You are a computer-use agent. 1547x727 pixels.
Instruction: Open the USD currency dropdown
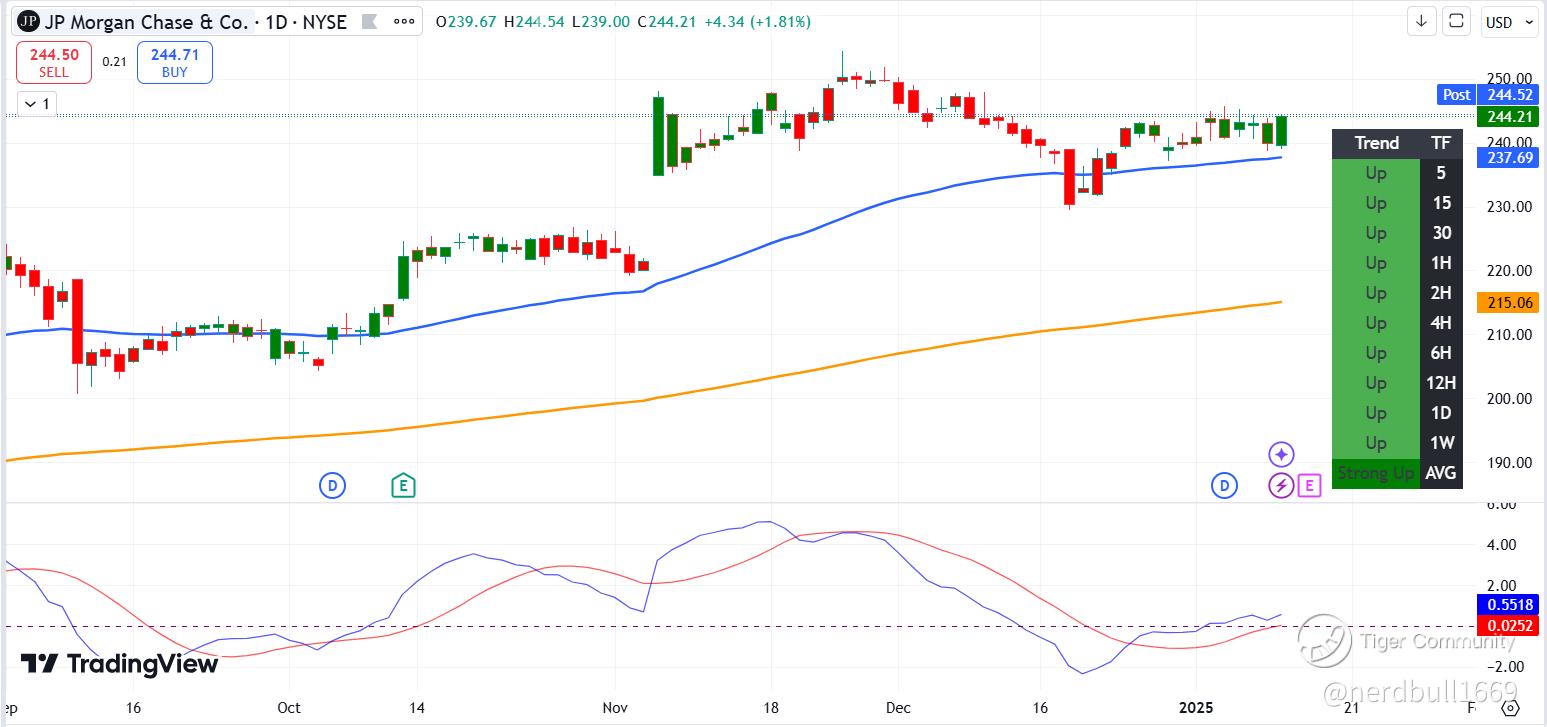tap(1509, 21)
